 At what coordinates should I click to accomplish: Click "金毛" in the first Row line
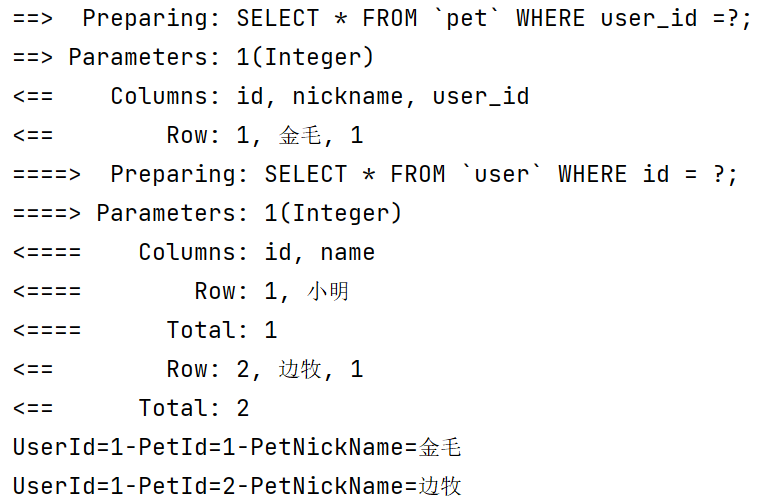tap(300, 135)
